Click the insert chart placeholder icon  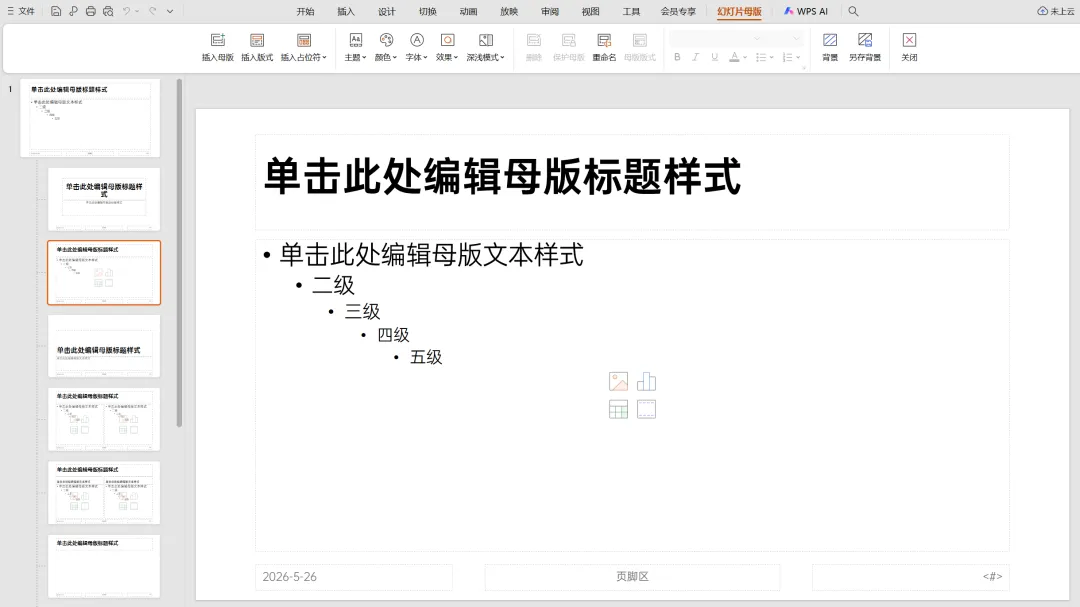coord(646,382)
